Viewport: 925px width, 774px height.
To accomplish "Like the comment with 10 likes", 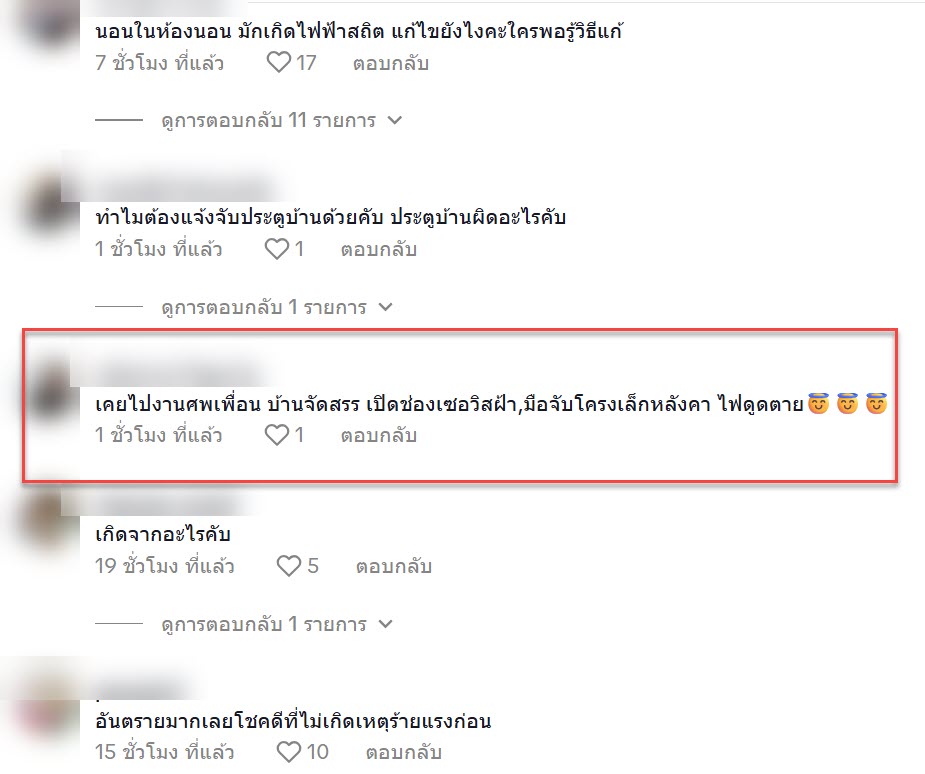I will tap(289, 752).
